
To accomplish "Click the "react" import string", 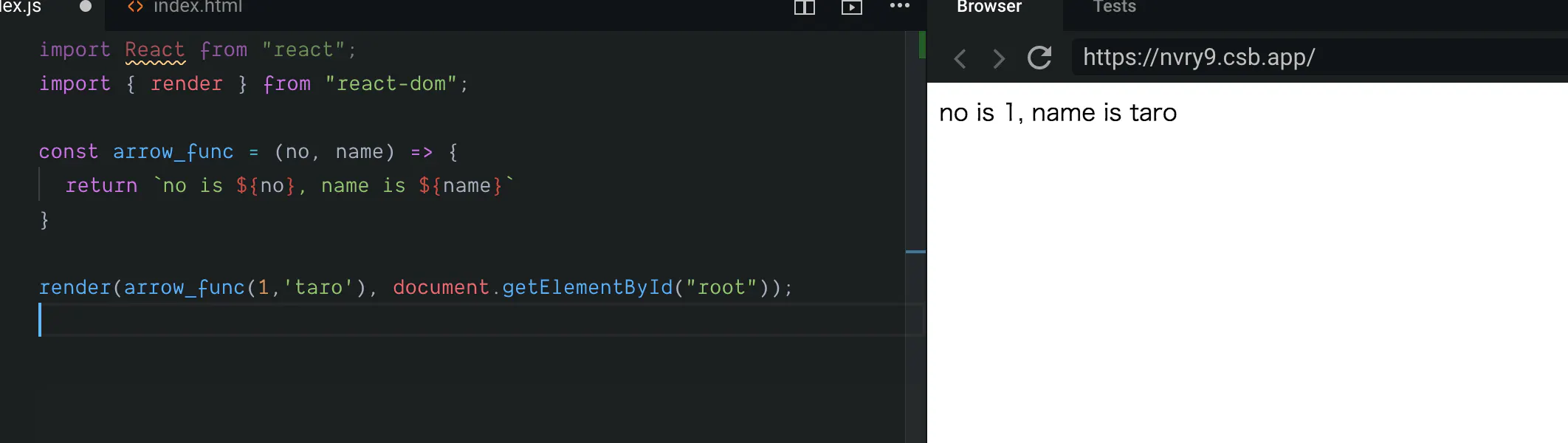I will [x=303, y=50].
